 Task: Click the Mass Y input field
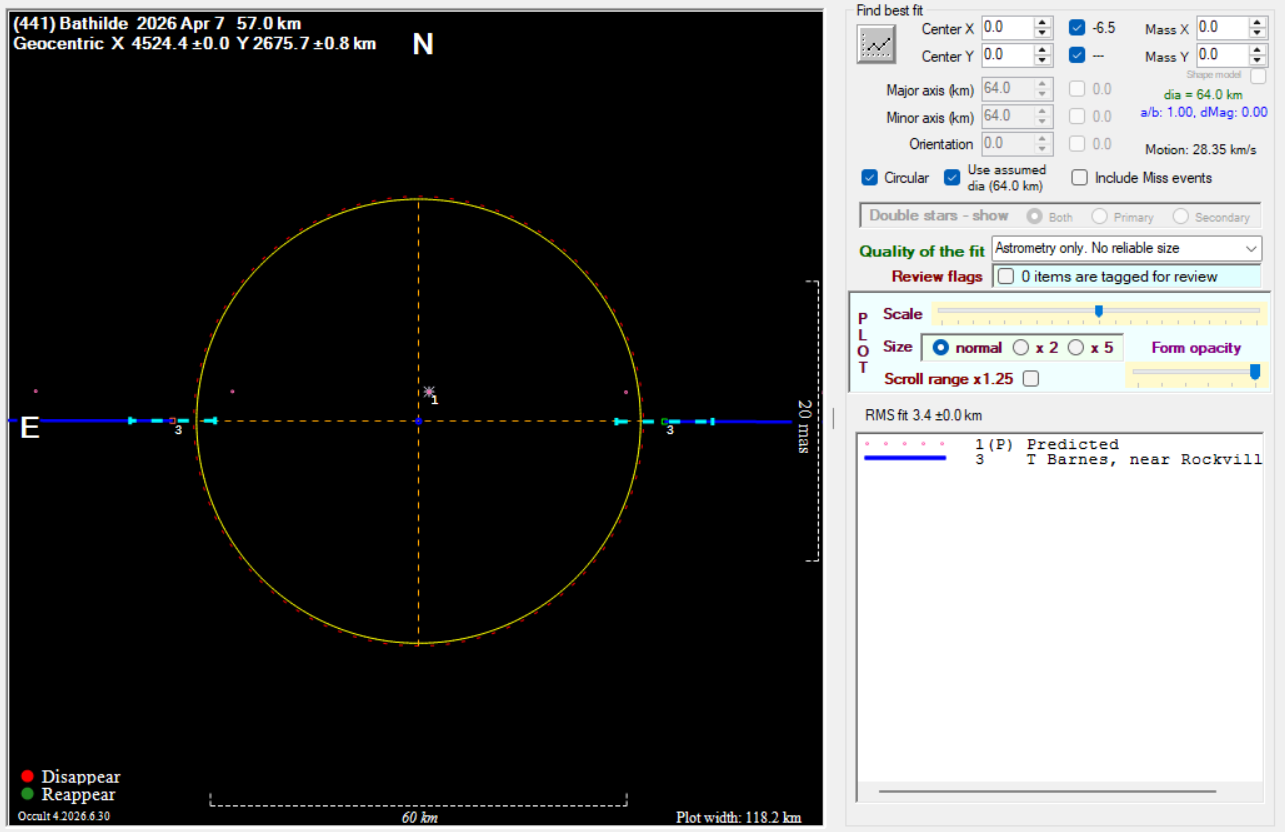pyautogui.click(x=1222, y=55)
